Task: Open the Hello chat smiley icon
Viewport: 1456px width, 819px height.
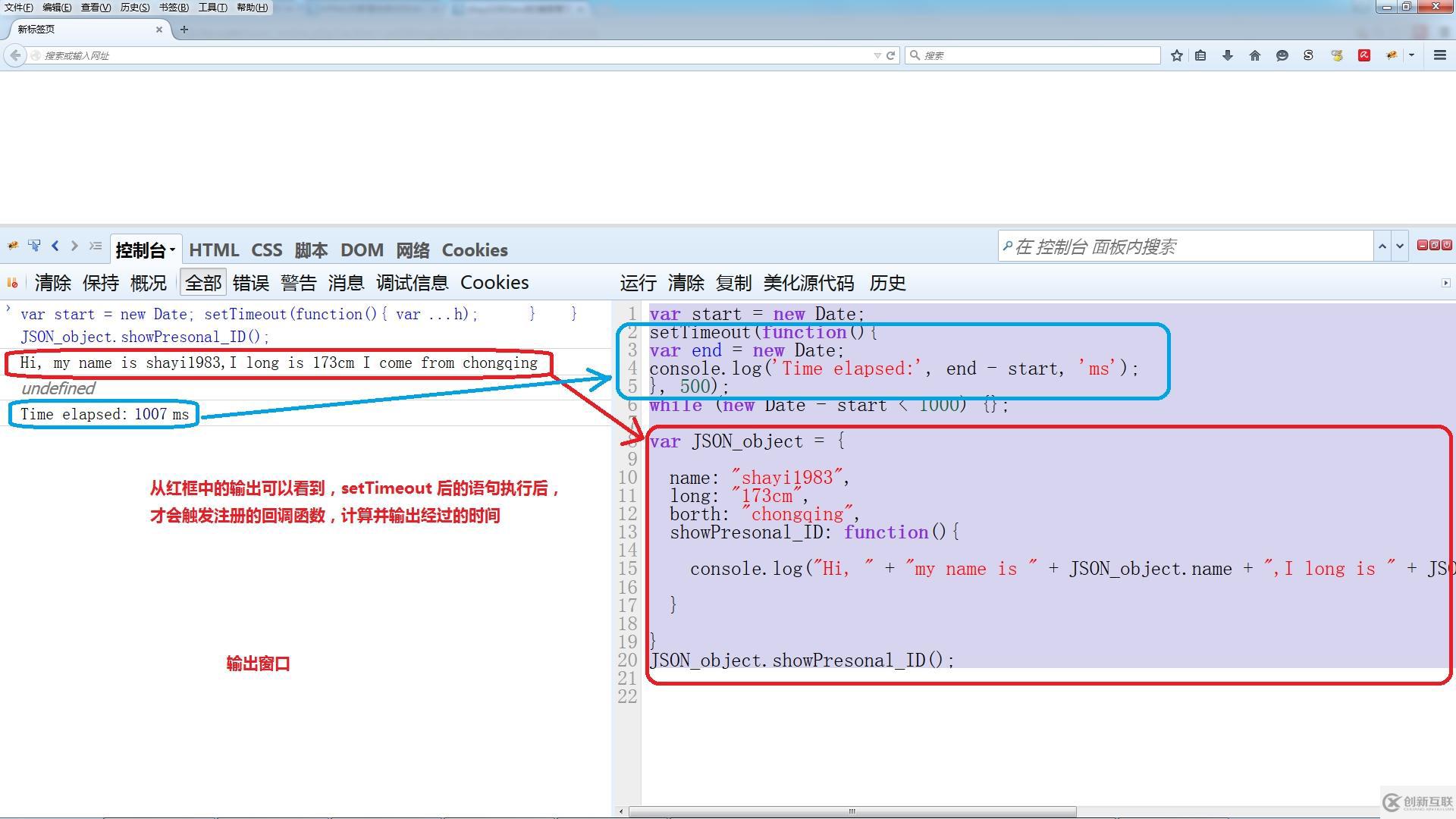Action: pos(1282,55)
